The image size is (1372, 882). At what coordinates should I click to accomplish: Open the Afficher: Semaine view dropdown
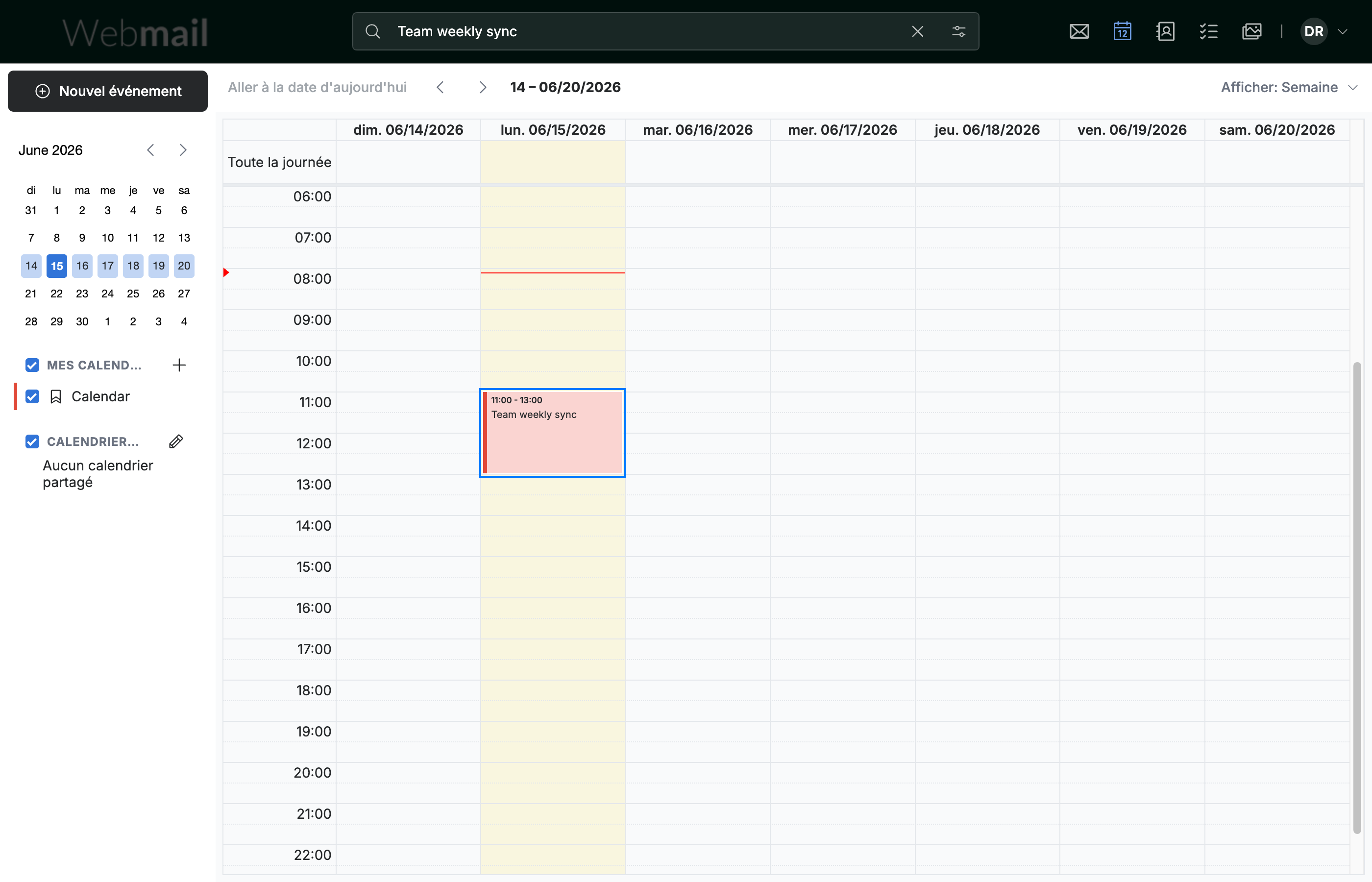click(1289, 87)
